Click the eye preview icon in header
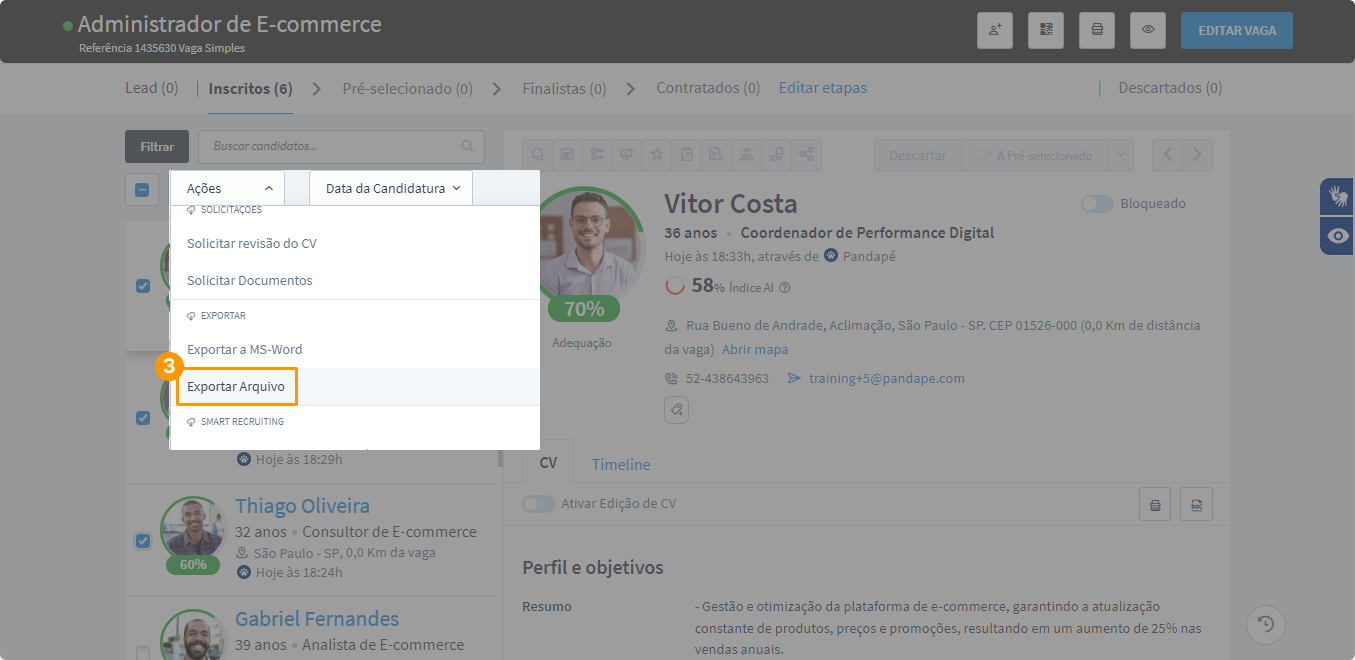Screen dimensions: 1355x660 (1148, 30)
